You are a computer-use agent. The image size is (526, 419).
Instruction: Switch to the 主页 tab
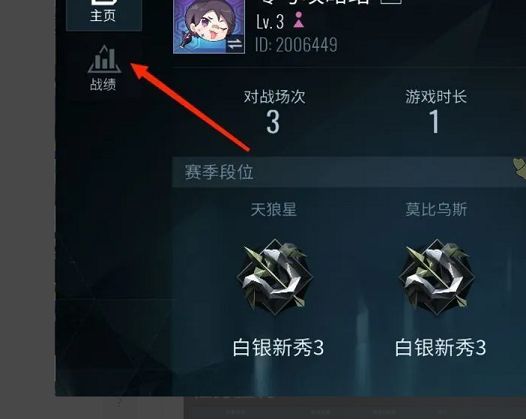click(104, 15)
